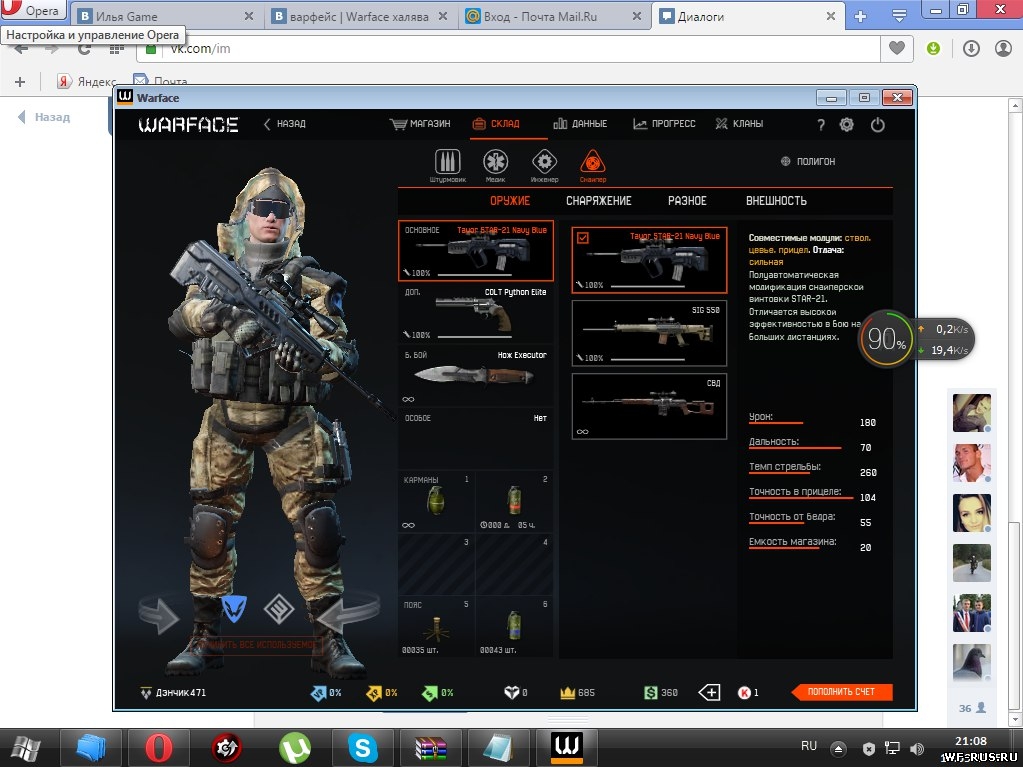Switch to the РАЗНОЕ category tab
This screenshot has height=767, width=1023.
coord(687,201)
